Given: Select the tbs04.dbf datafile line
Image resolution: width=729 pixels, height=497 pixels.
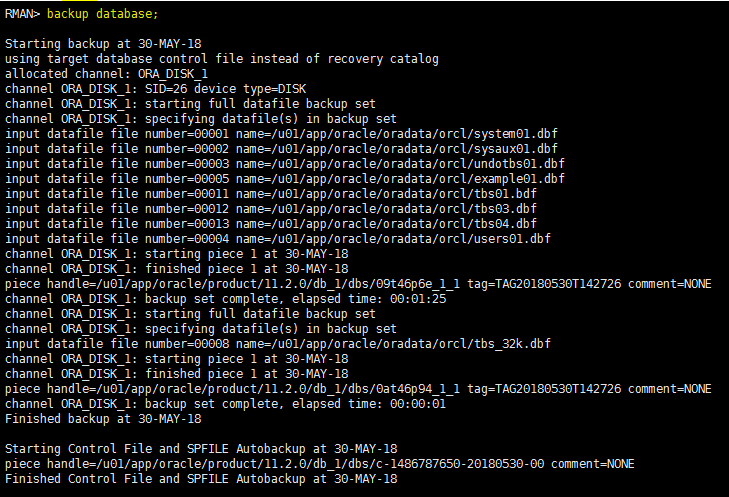Looking at the screenshot, I should click(x=271, y=224).
